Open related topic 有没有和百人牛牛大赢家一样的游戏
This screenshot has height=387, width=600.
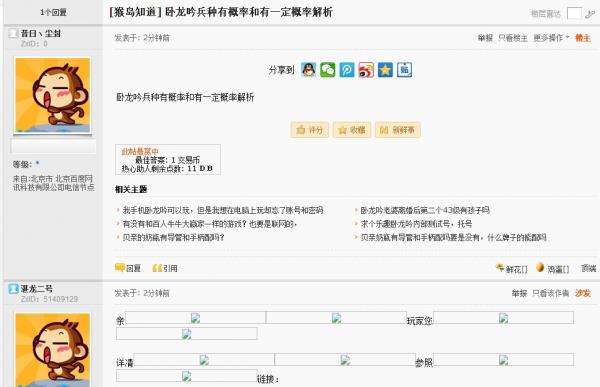point(210,224)
